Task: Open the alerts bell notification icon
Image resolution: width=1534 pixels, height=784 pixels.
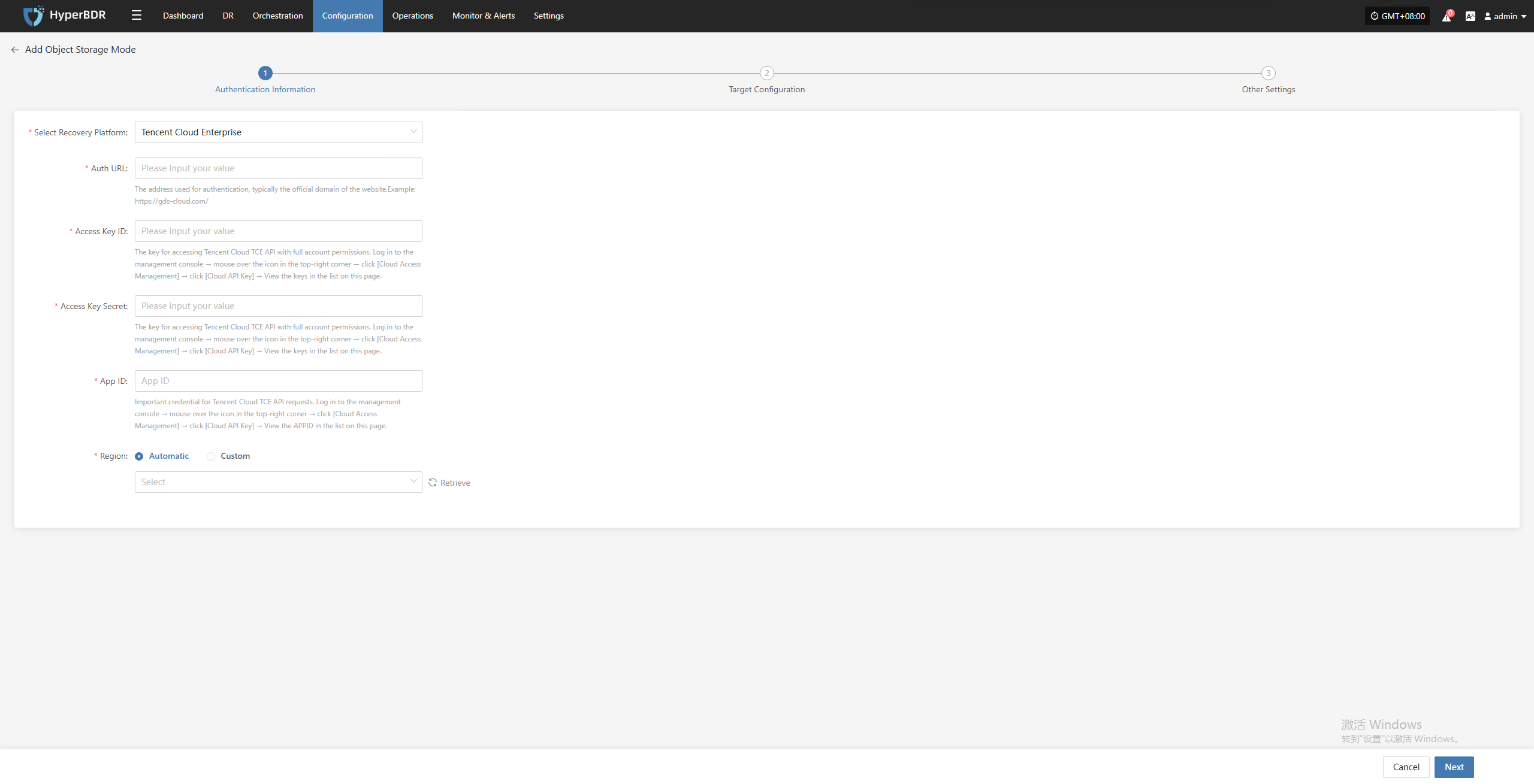Action: pyautogui.click(x=1447, y=16)
